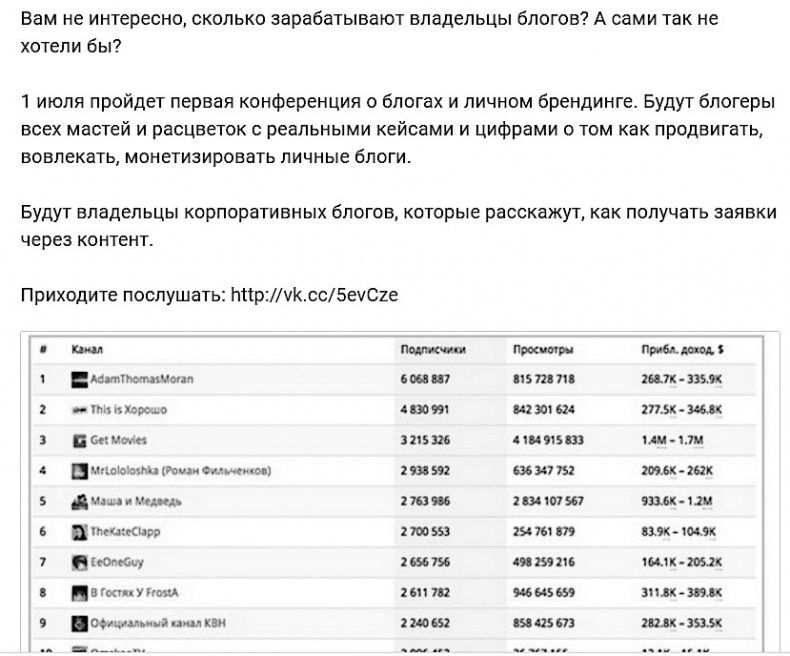Image resolution: width=790 pixels, height=656 pixels.
Task: Click the Официальный канал КВН avatar
Action: point(80,623)
